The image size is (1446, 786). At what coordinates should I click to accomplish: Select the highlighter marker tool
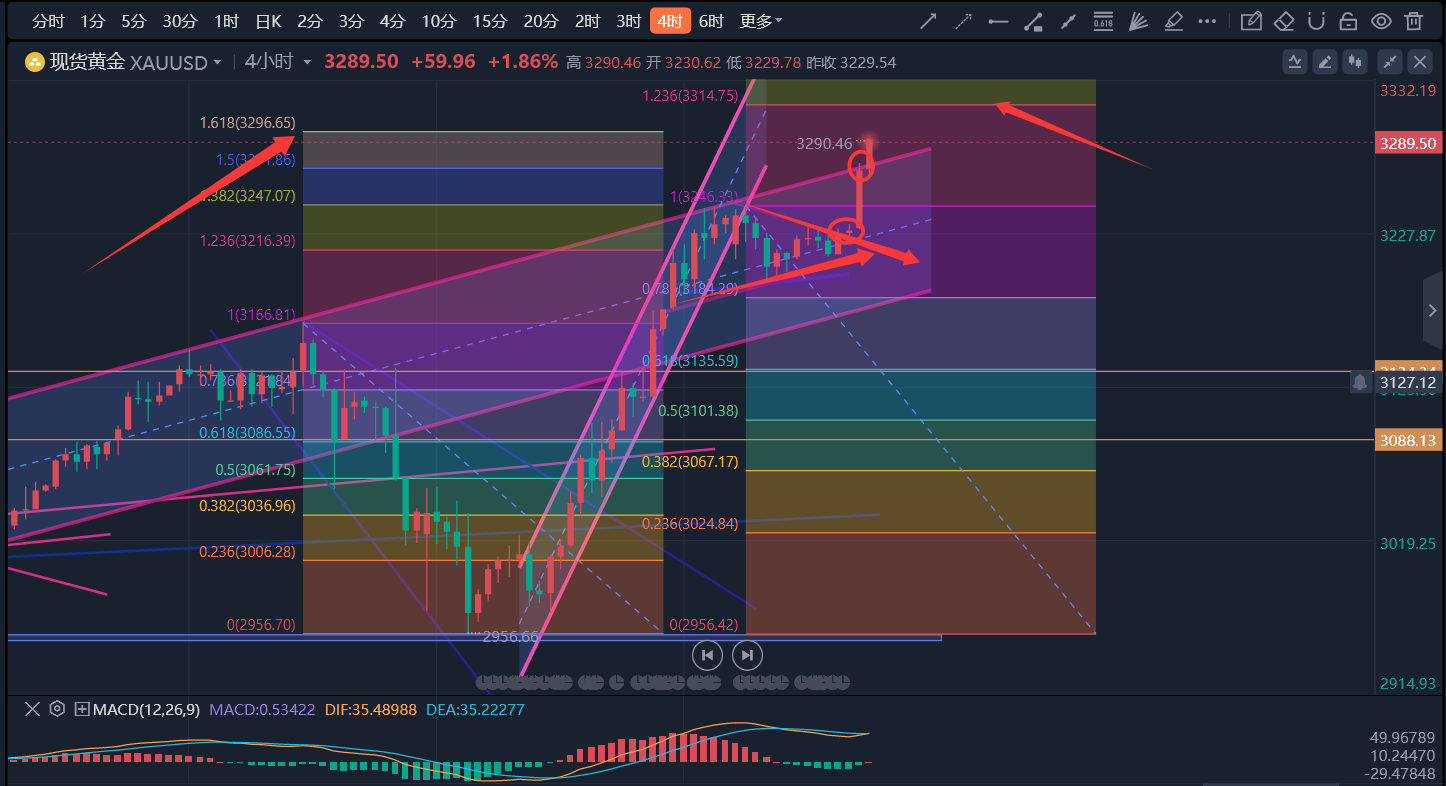1174,21
